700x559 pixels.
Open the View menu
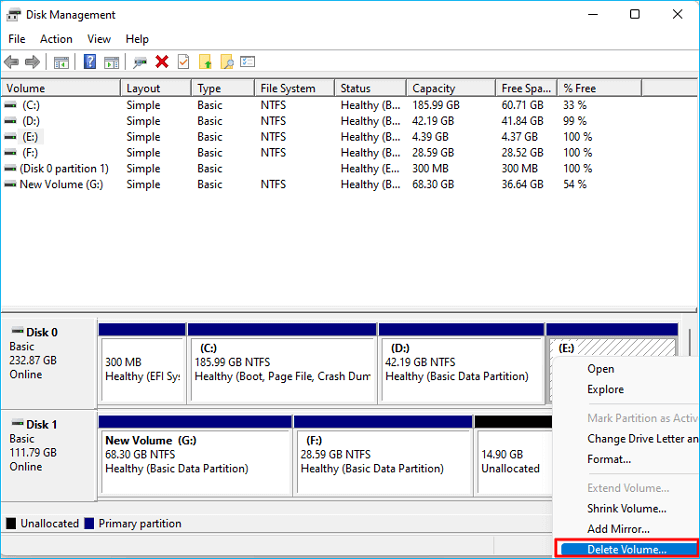[x=99, y=39]
